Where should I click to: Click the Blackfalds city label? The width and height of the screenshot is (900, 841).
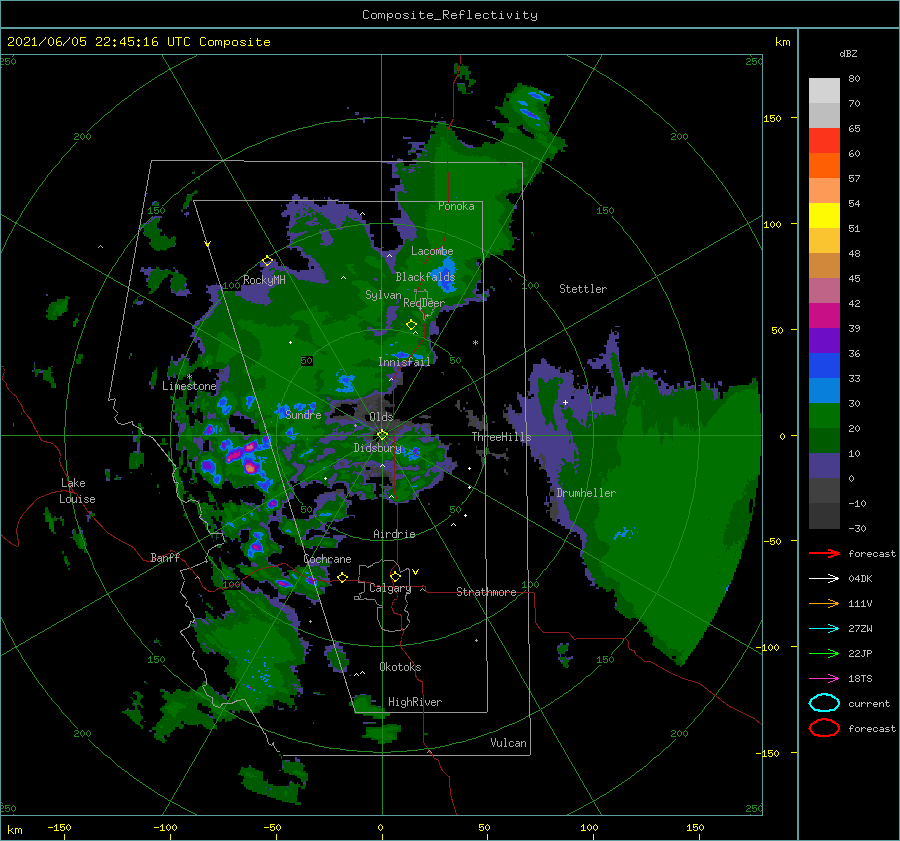click(x=425, y=277)
